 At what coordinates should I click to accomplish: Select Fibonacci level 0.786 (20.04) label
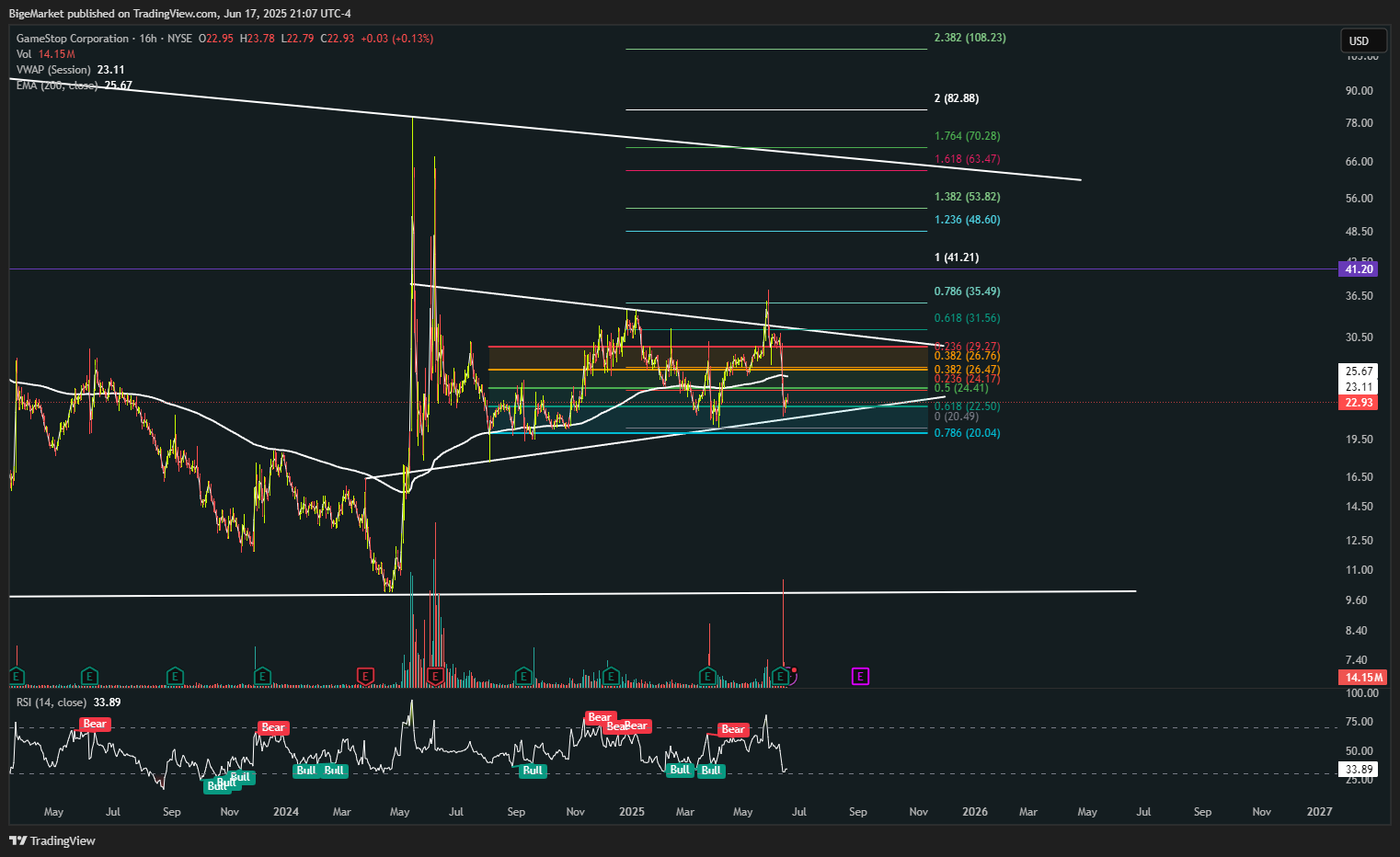[967, 433]
